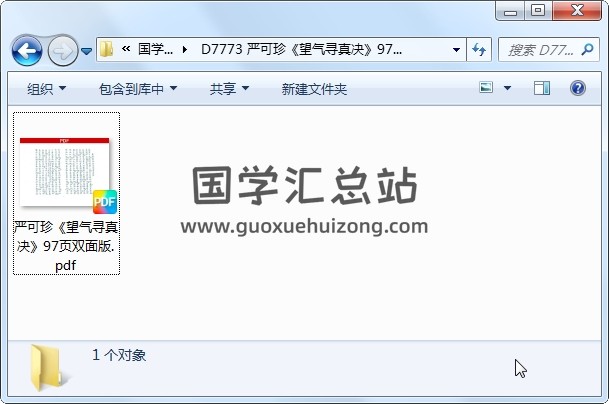Expand the arrow after 国学... breadcrumb
Image resolution: width=609 pixels, height=404 pixels.
coord(185,49)
